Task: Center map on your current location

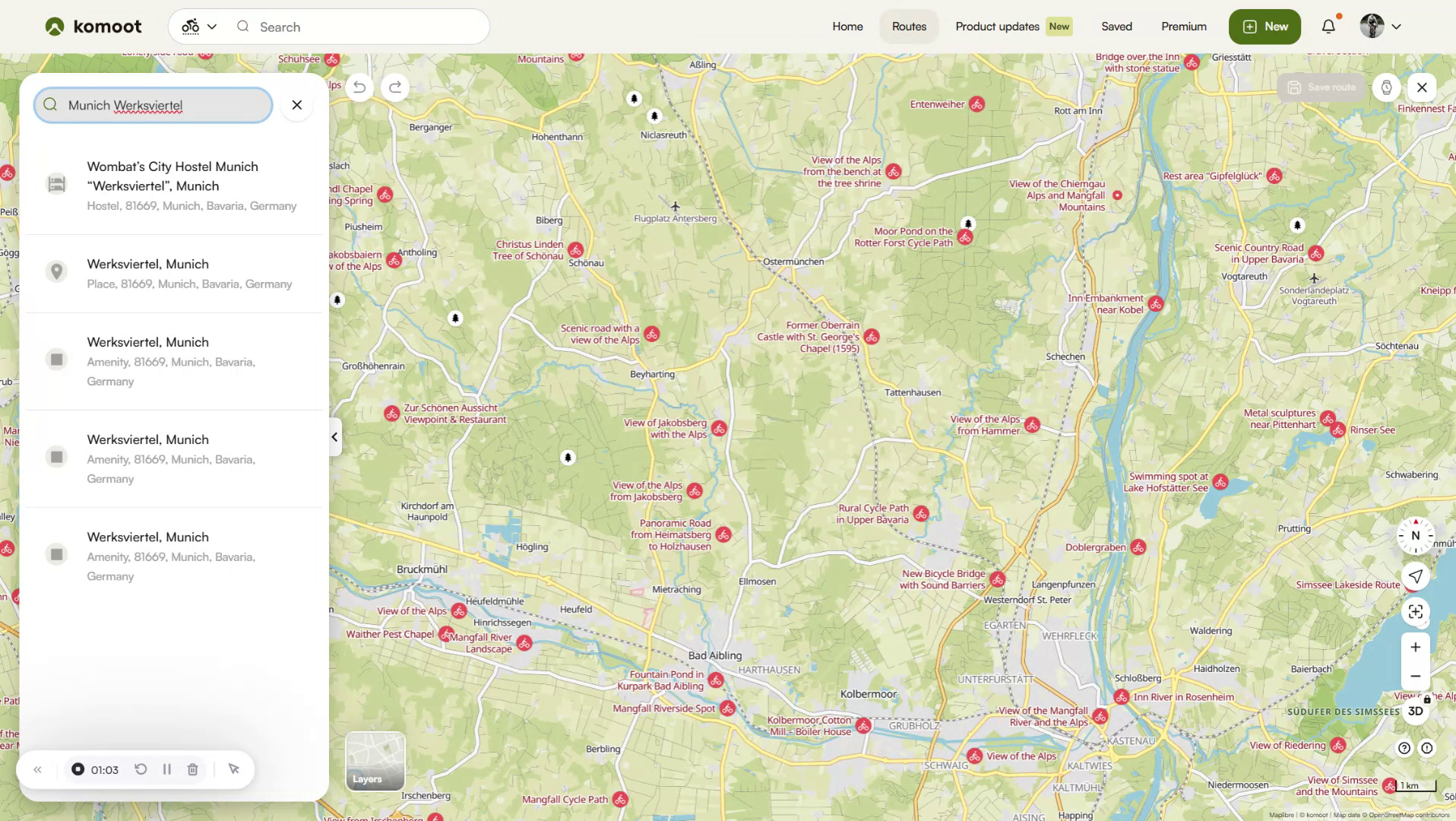Action: pyautogui.click(x=1414, y=576)
